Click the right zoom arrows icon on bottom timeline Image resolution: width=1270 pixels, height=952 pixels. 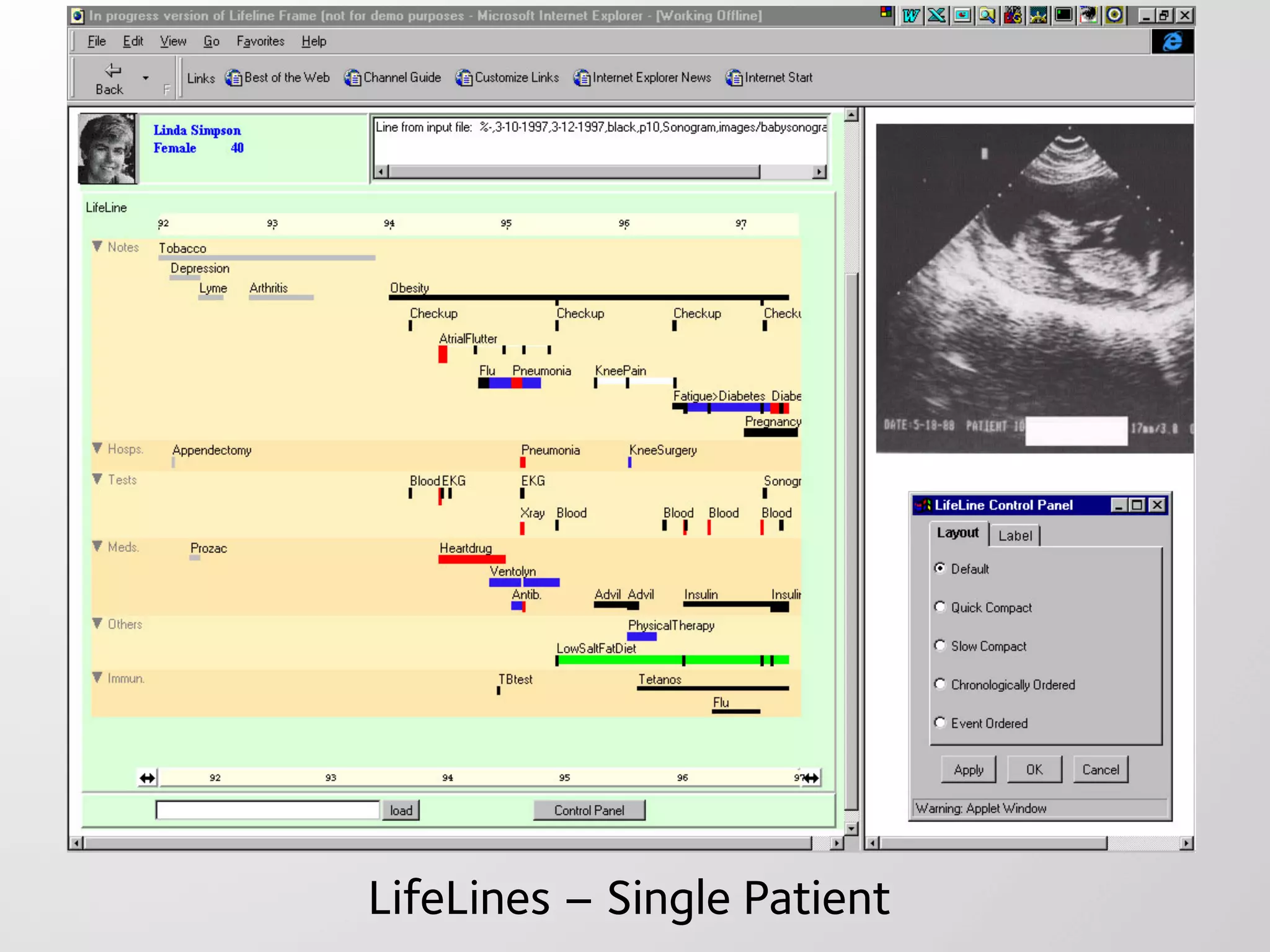(810, 778)
